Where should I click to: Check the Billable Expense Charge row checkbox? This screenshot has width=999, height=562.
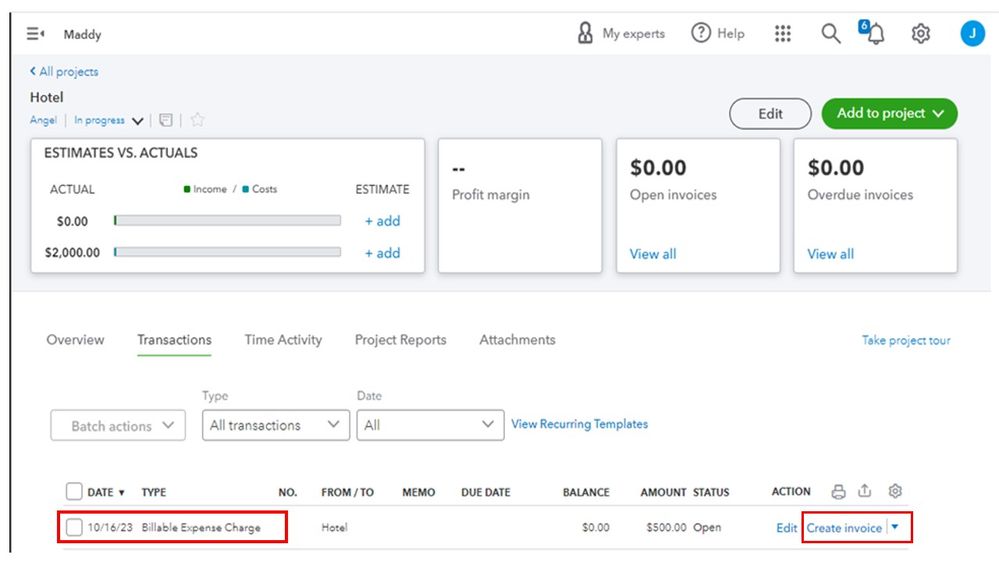click(x=74, y=527)
